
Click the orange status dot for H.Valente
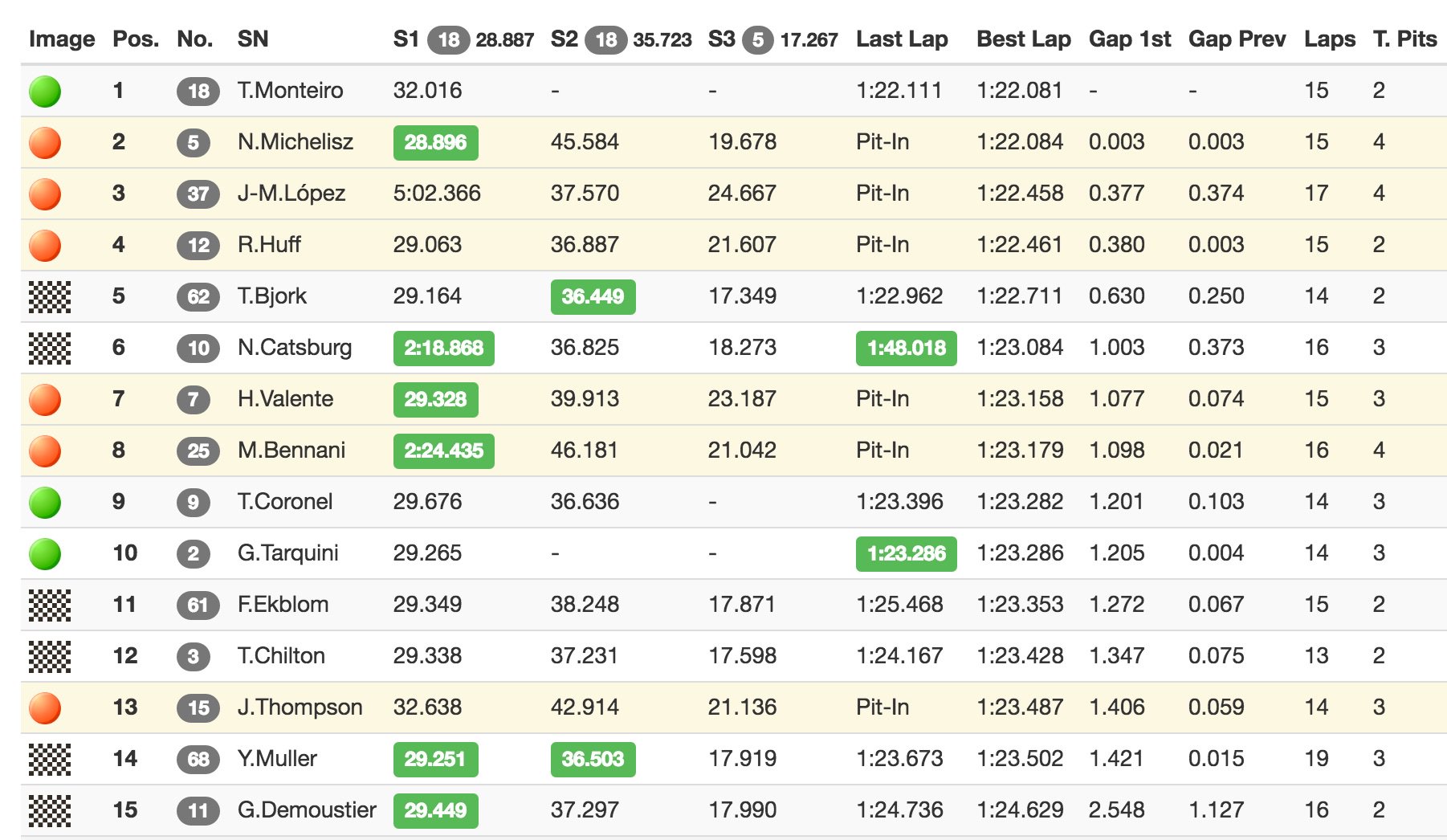(45, 399)
